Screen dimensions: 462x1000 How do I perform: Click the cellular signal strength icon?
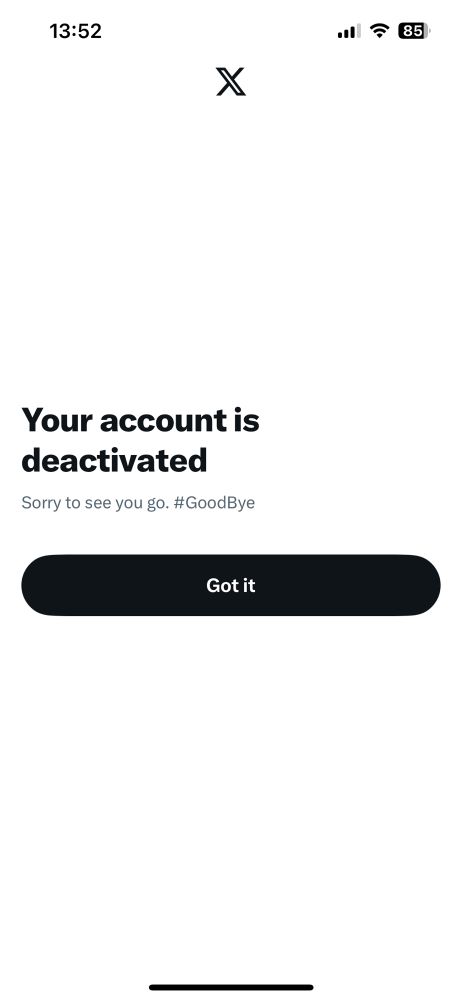point(349,31)
